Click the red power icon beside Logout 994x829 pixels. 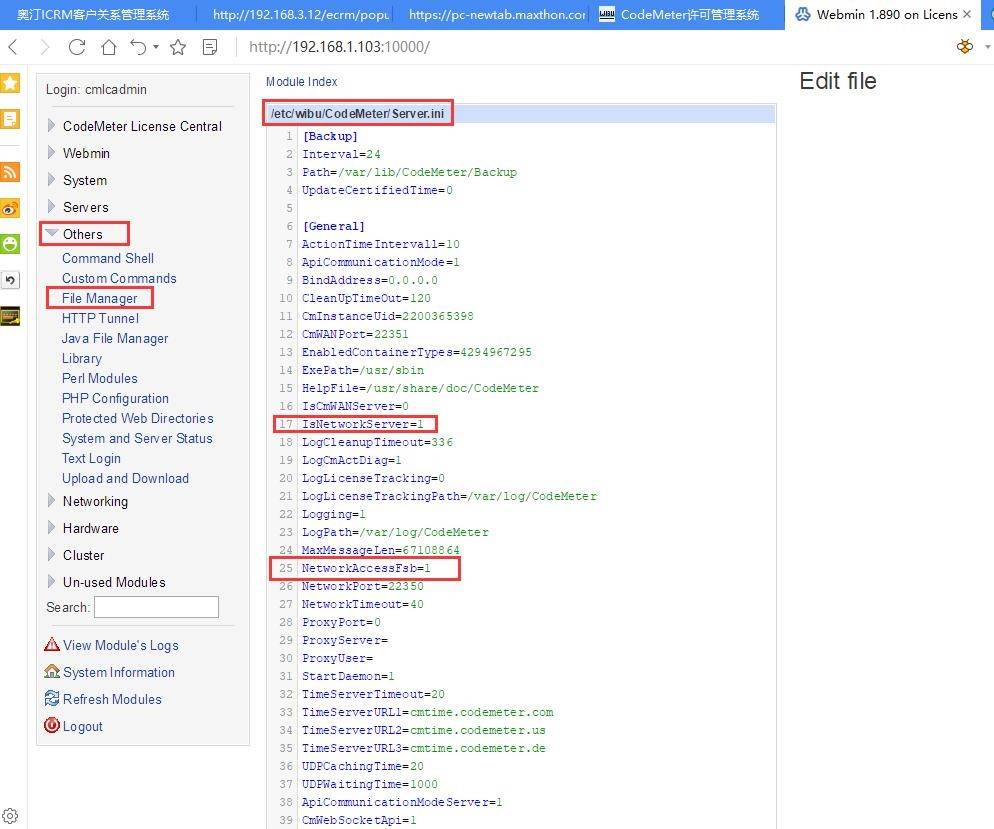coord(52,725)
